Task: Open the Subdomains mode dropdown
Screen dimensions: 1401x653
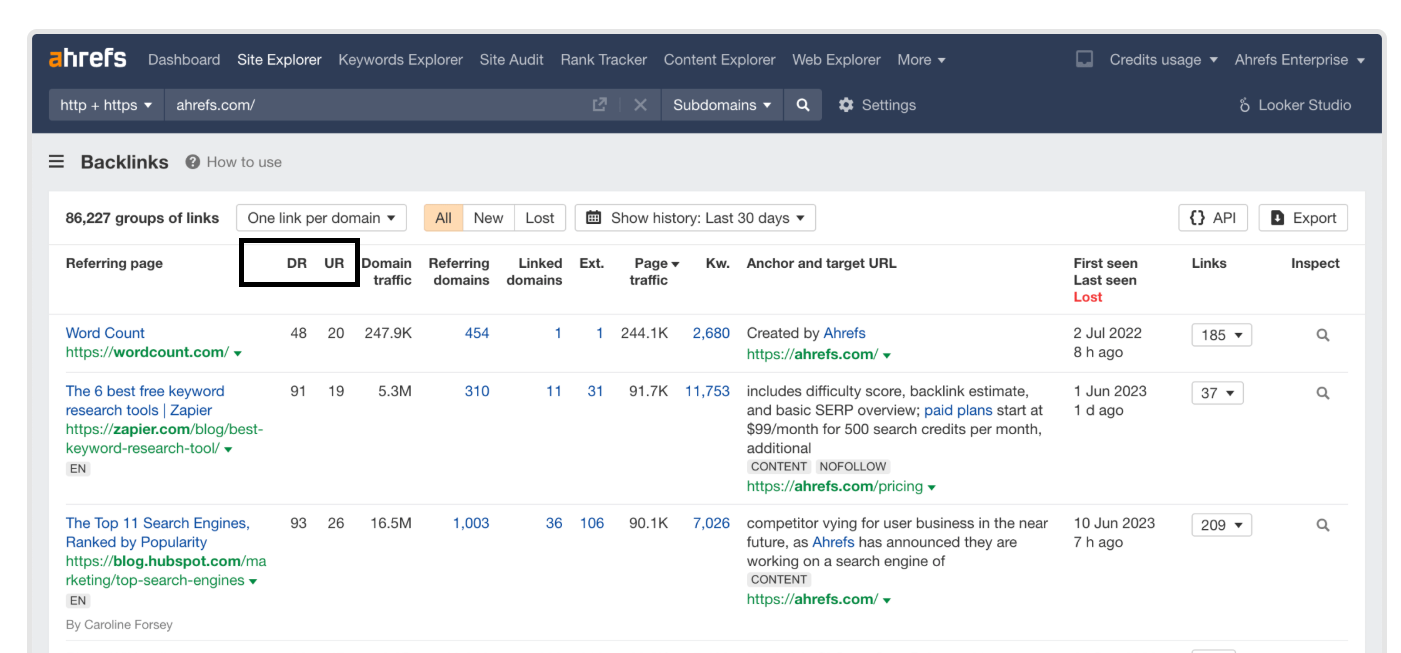Action: point(722,105)
